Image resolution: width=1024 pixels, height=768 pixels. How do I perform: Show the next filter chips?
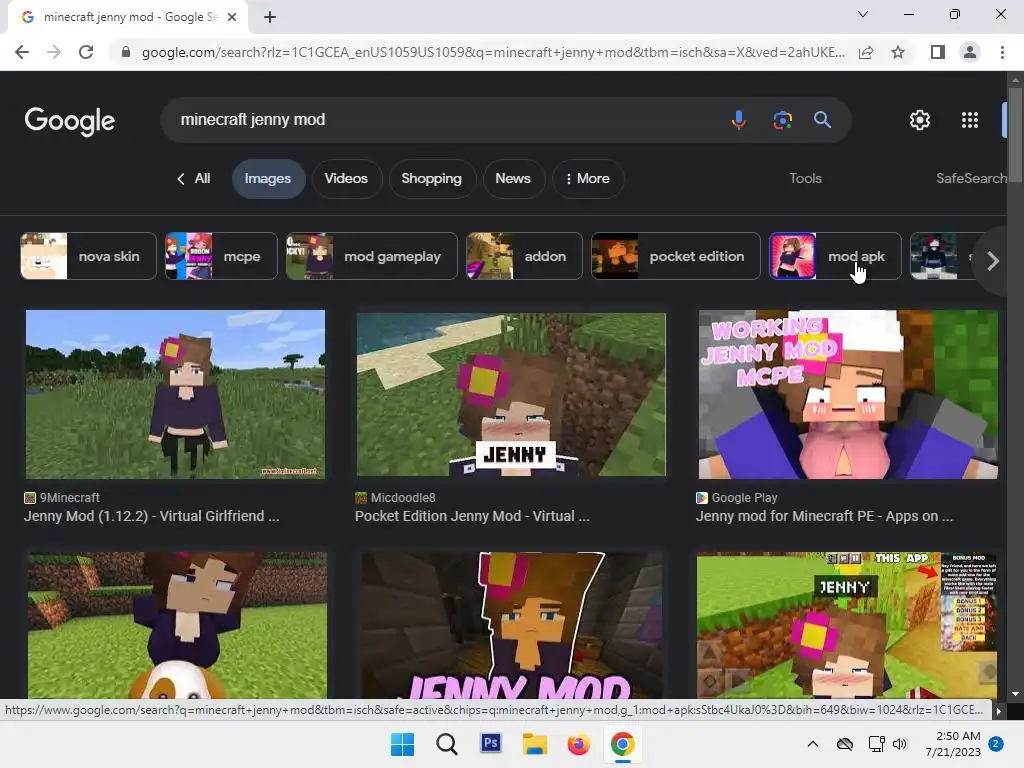(993, 261)
